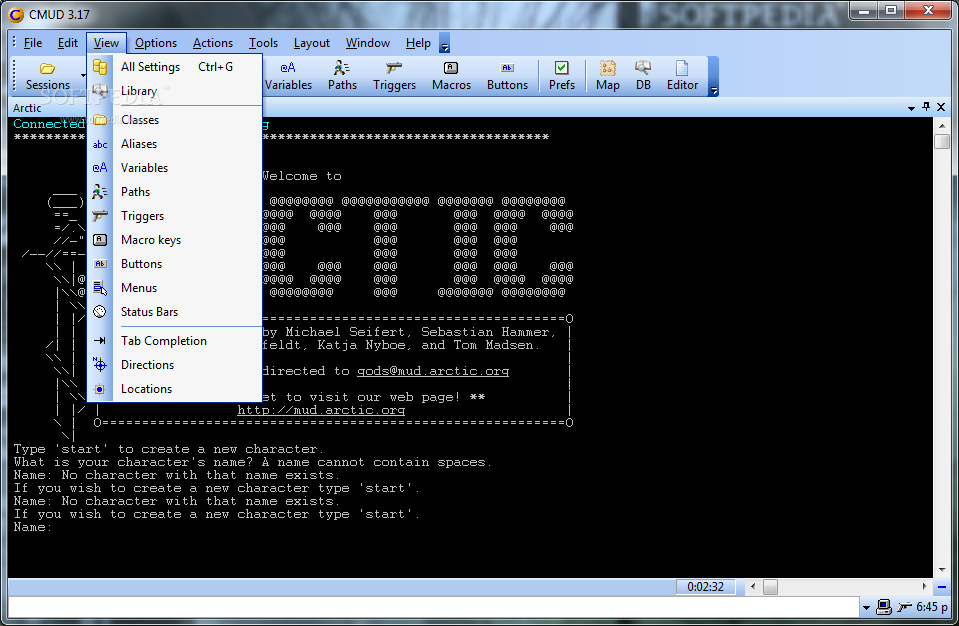The image size is (959, 626).
Task: Open the Editor toolbar button
Action: coord(682,76)
